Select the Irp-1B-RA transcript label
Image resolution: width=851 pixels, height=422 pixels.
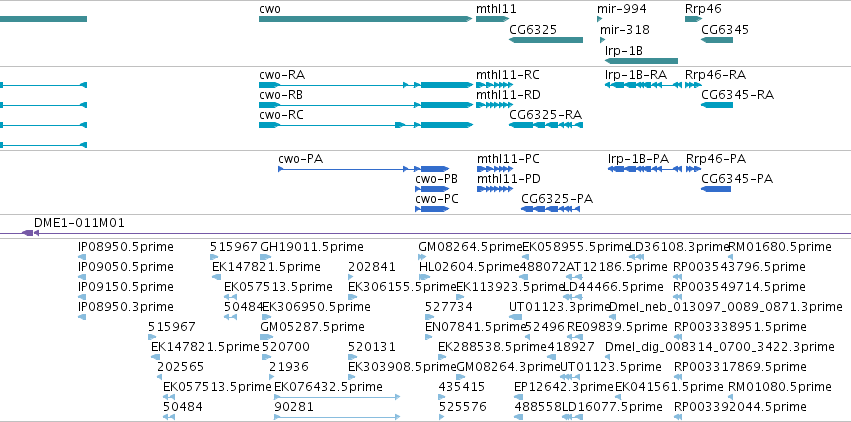click(x=636, y=75)
